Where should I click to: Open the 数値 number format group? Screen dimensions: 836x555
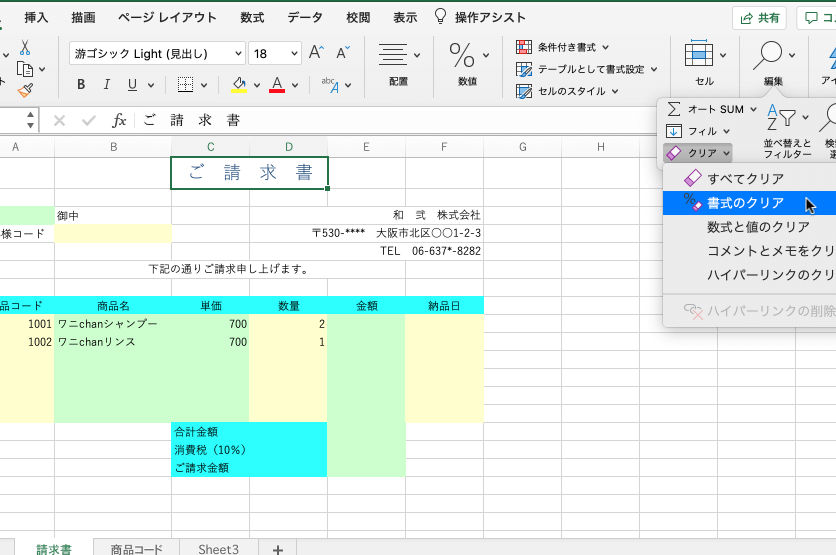tap(468, 64)
